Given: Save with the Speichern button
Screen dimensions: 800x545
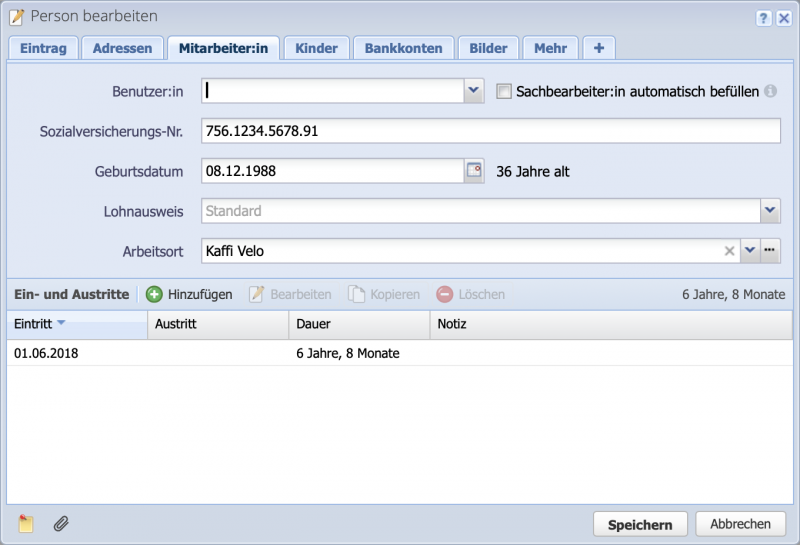Looking at the screenshot, I should pyautogui.click(x=640, y=524).
